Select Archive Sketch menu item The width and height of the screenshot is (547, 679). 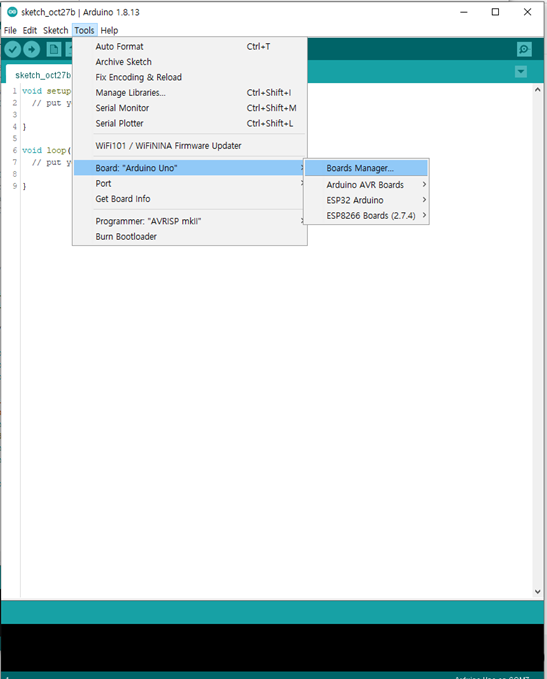point(190,62)
